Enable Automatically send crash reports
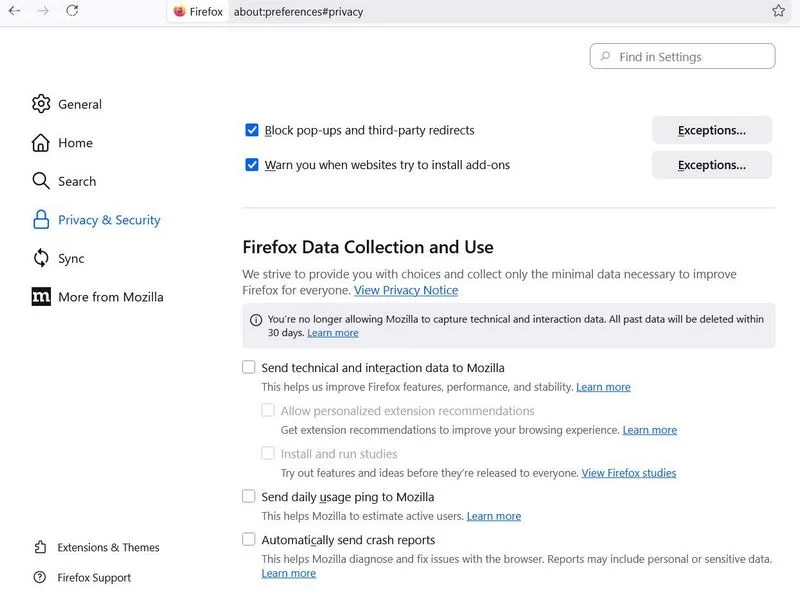This screenshot has height=599, width=800. click(x=248, y=539)
